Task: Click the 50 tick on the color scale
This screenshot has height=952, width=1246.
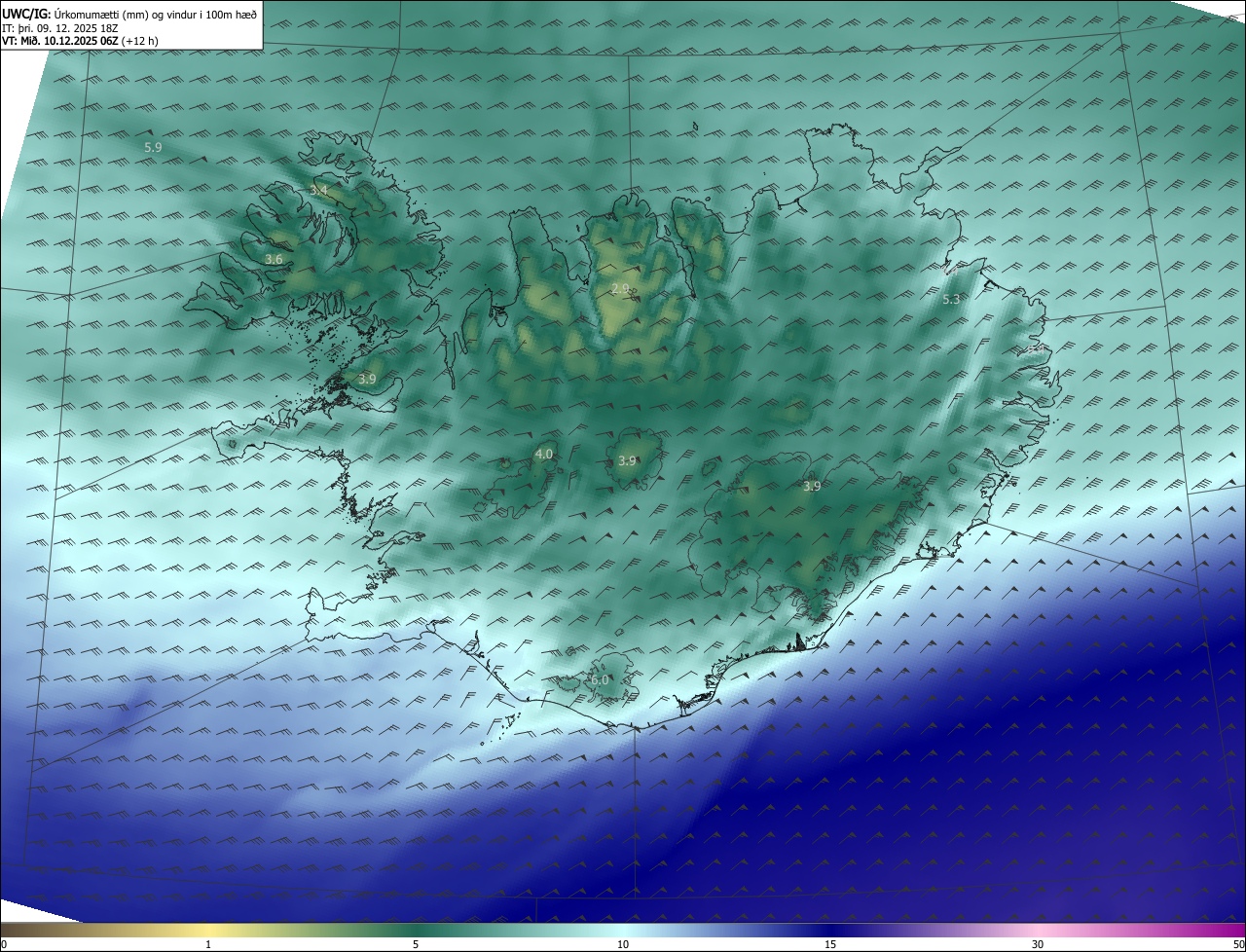Action: [1238, 944]
